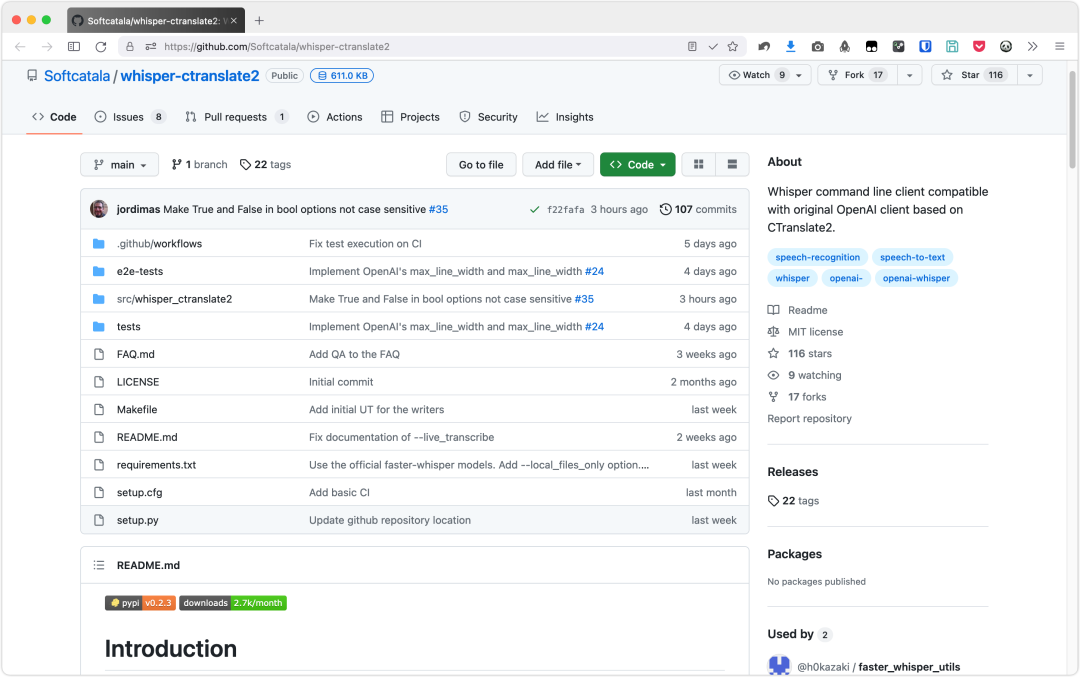
Task: Open the src/whisper_ctranslate2 folder
Action: (174, 299)
